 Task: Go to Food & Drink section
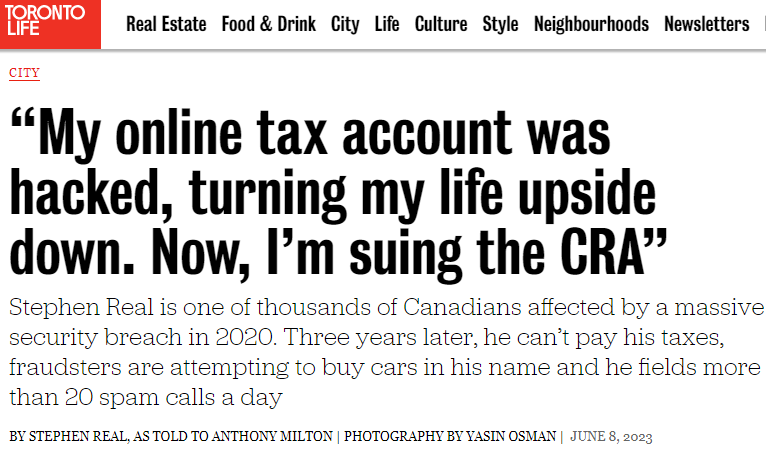point(268,24)
